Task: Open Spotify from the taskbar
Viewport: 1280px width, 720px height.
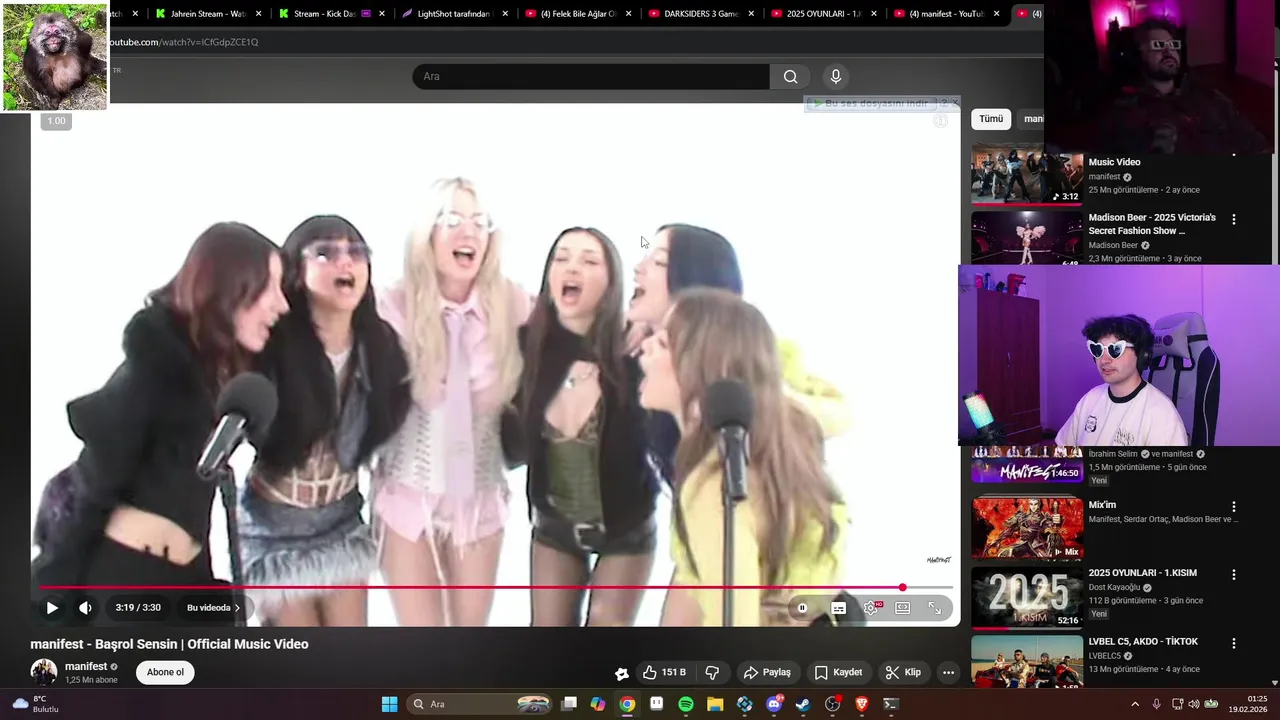Action: point(686,704)
